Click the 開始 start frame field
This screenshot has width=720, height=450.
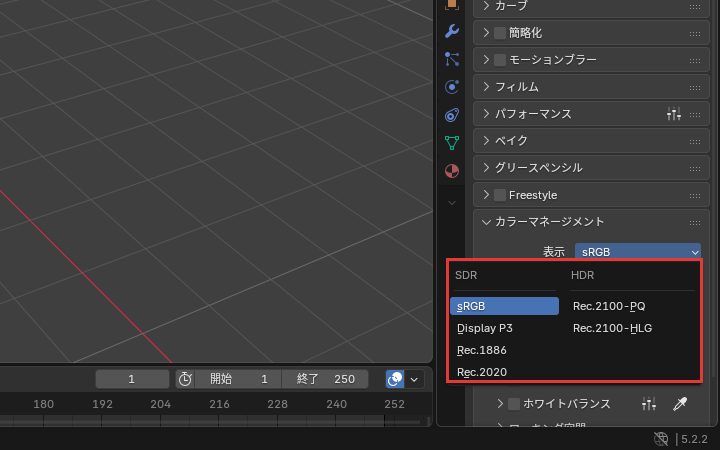(238, 379)
